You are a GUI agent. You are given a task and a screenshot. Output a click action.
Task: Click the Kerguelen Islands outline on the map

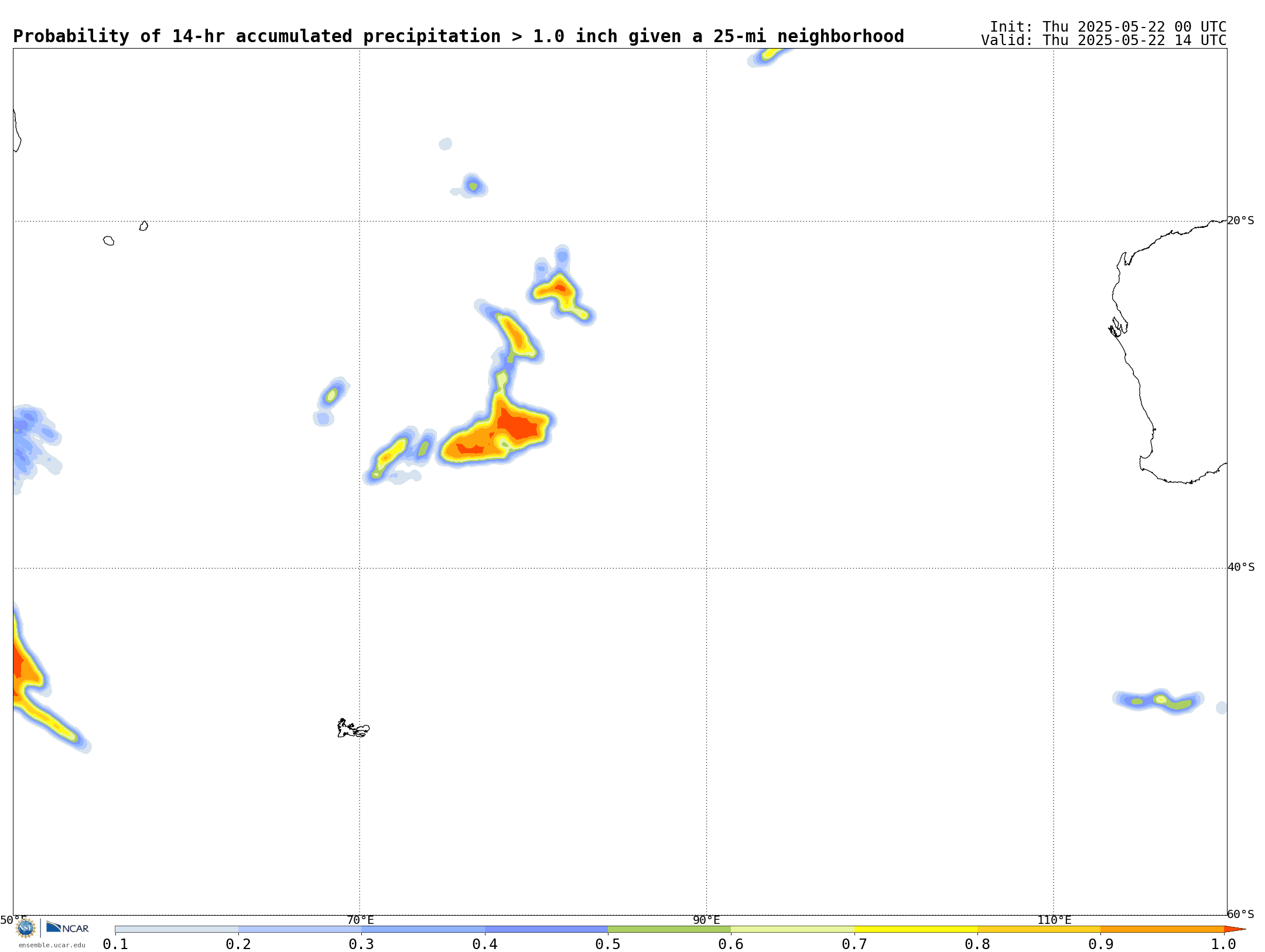click(x=353, y=728)
